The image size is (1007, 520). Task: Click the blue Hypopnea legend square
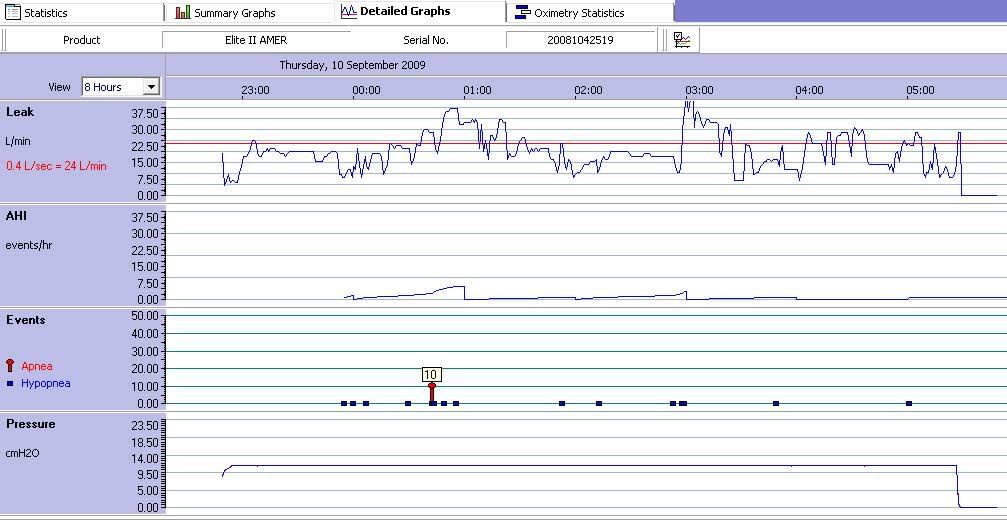tap(10, 383)
